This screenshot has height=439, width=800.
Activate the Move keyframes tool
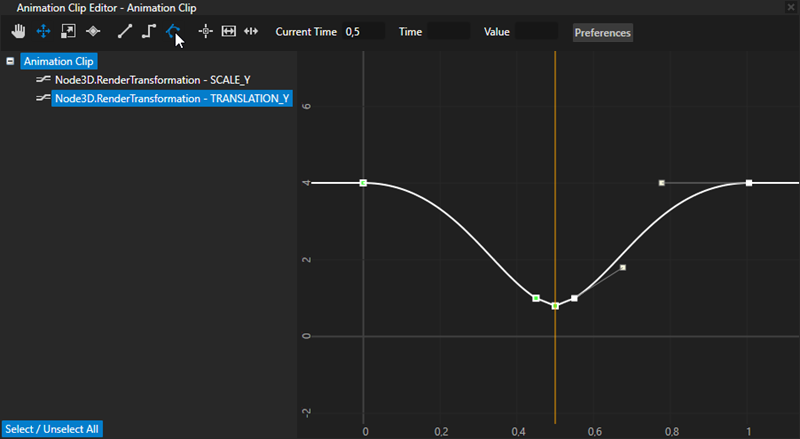43,32
